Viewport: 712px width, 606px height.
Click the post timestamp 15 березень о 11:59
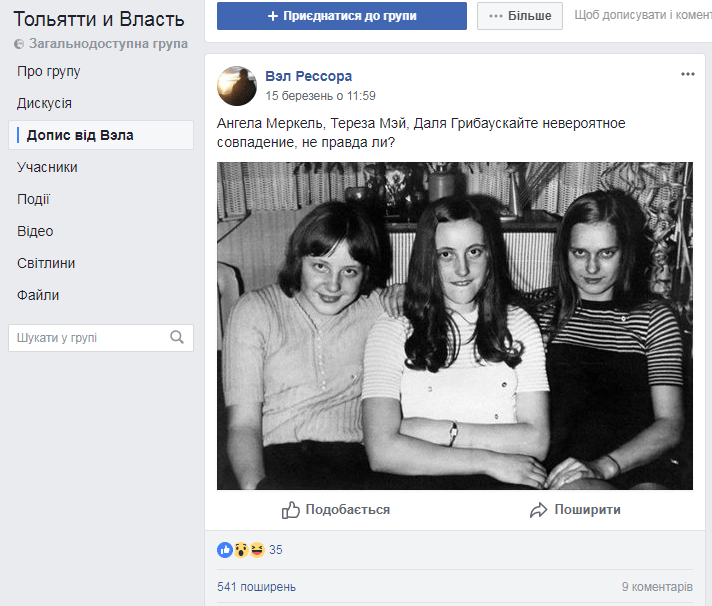tap(320, 96)
